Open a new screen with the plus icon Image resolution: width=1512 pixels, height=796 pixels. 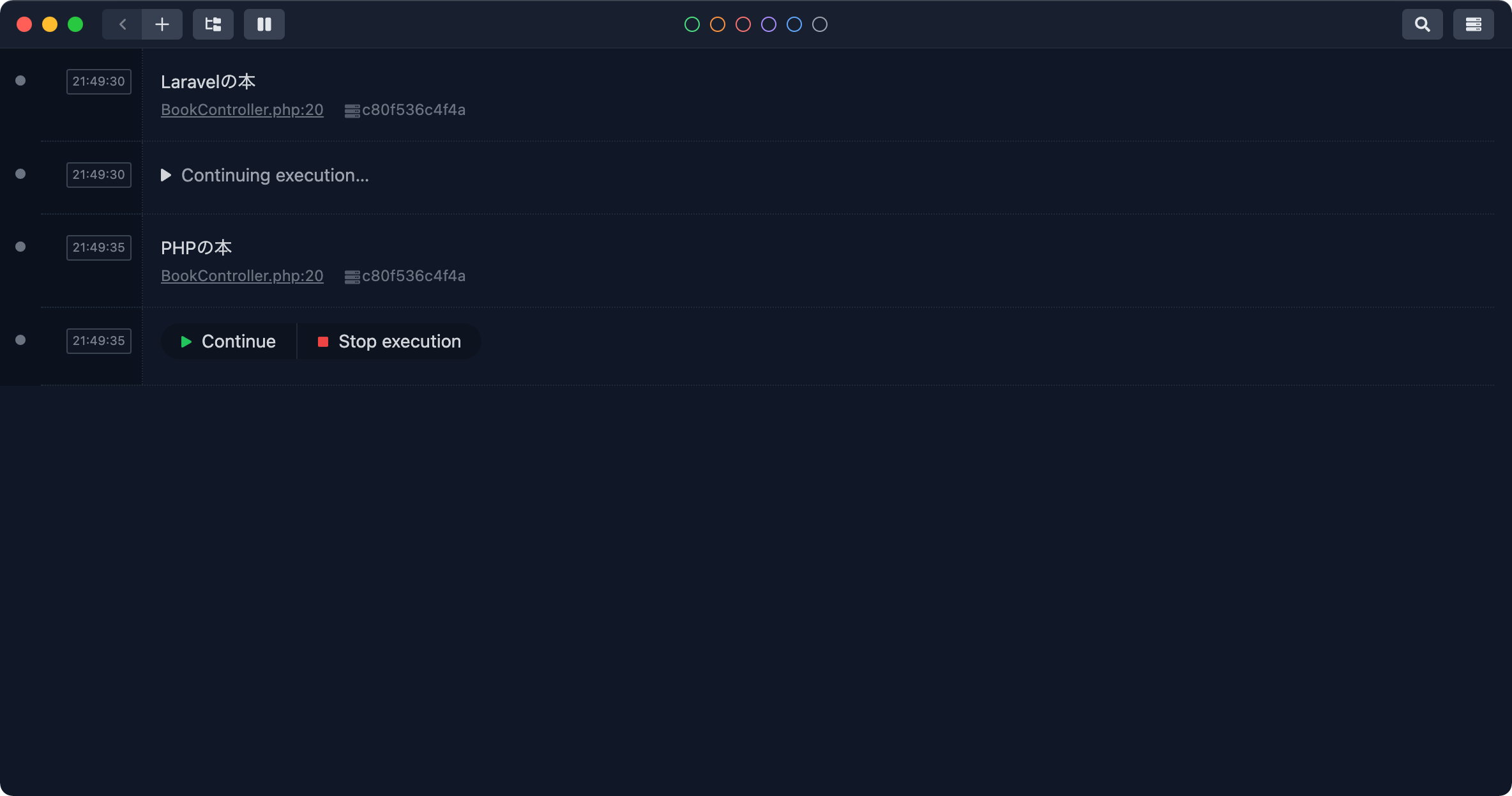162,24
